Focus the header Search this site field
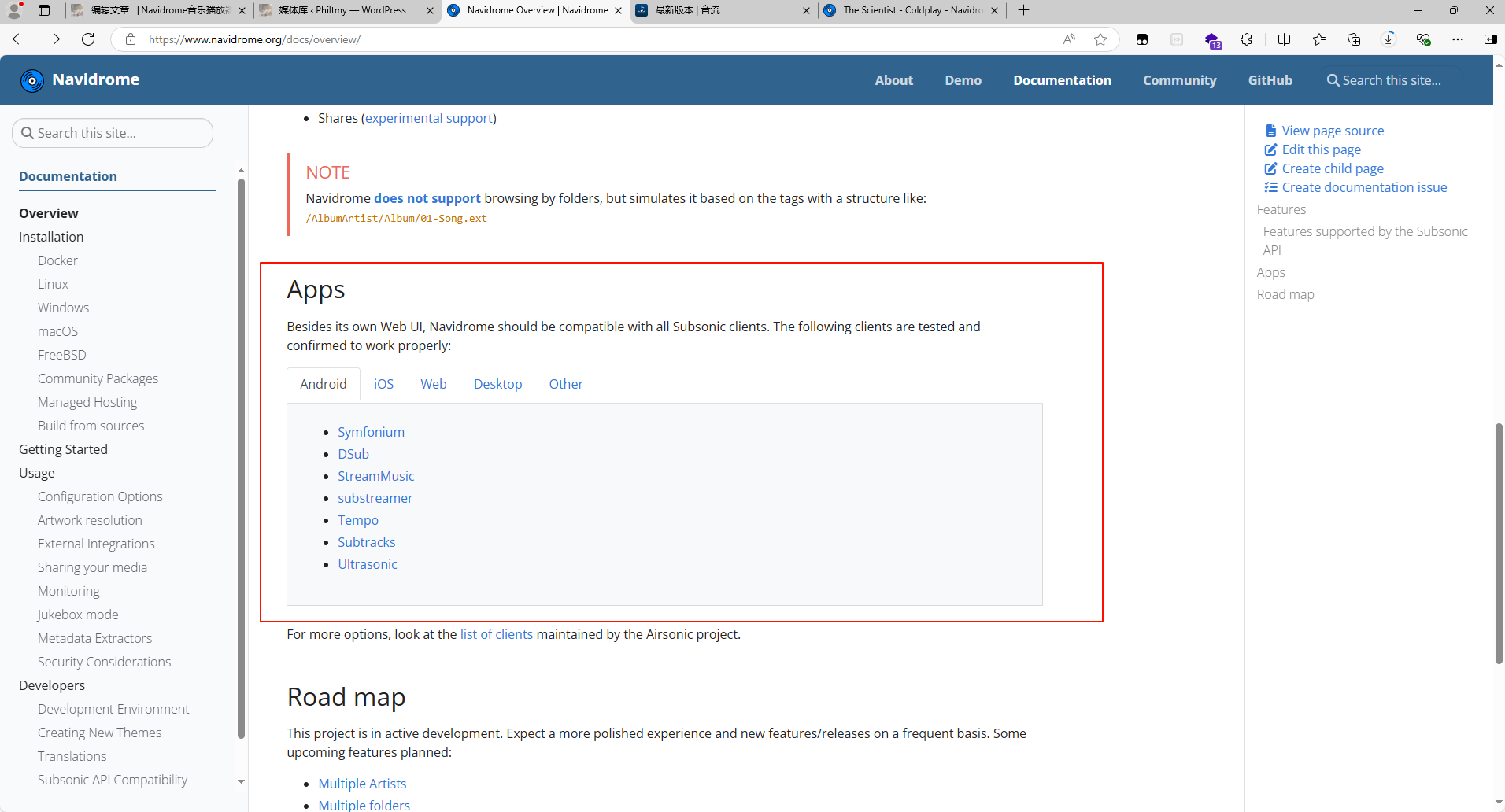The width and height of the screenshot is (1505, 812). coord(1393,80)
